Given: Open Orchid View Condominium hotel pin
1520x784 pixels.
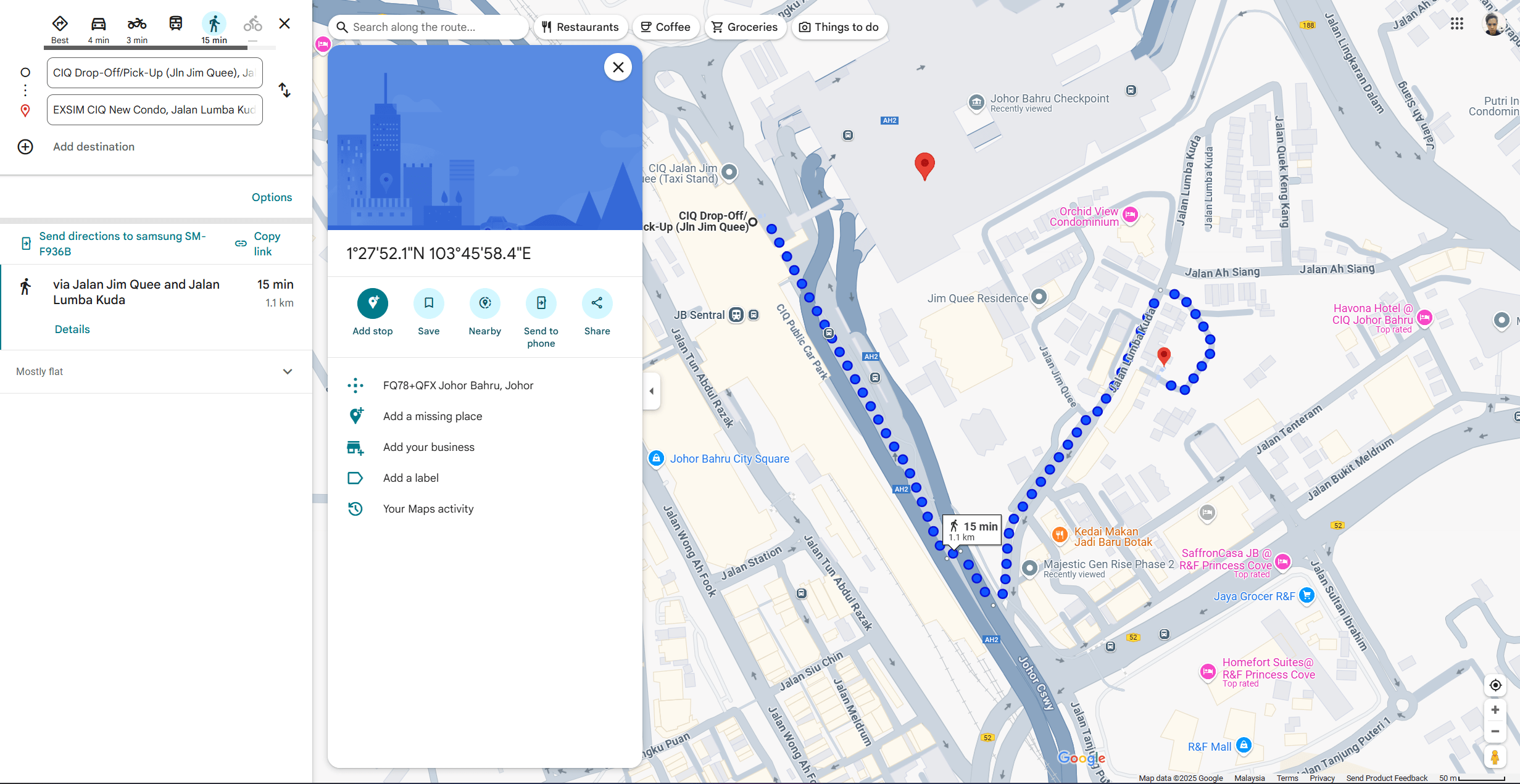Looking at the screenshot, I should tap(1130, 215).
